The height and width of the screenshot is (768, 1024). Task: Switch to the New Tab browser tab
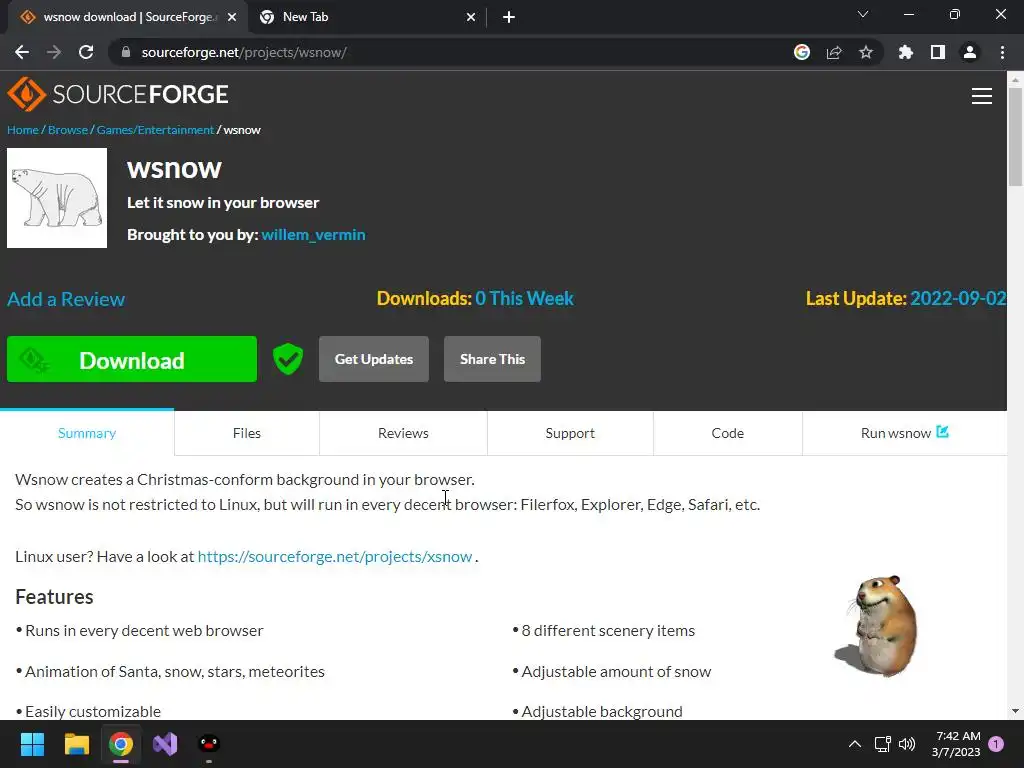pyautogui.click(x=368, y=18)
